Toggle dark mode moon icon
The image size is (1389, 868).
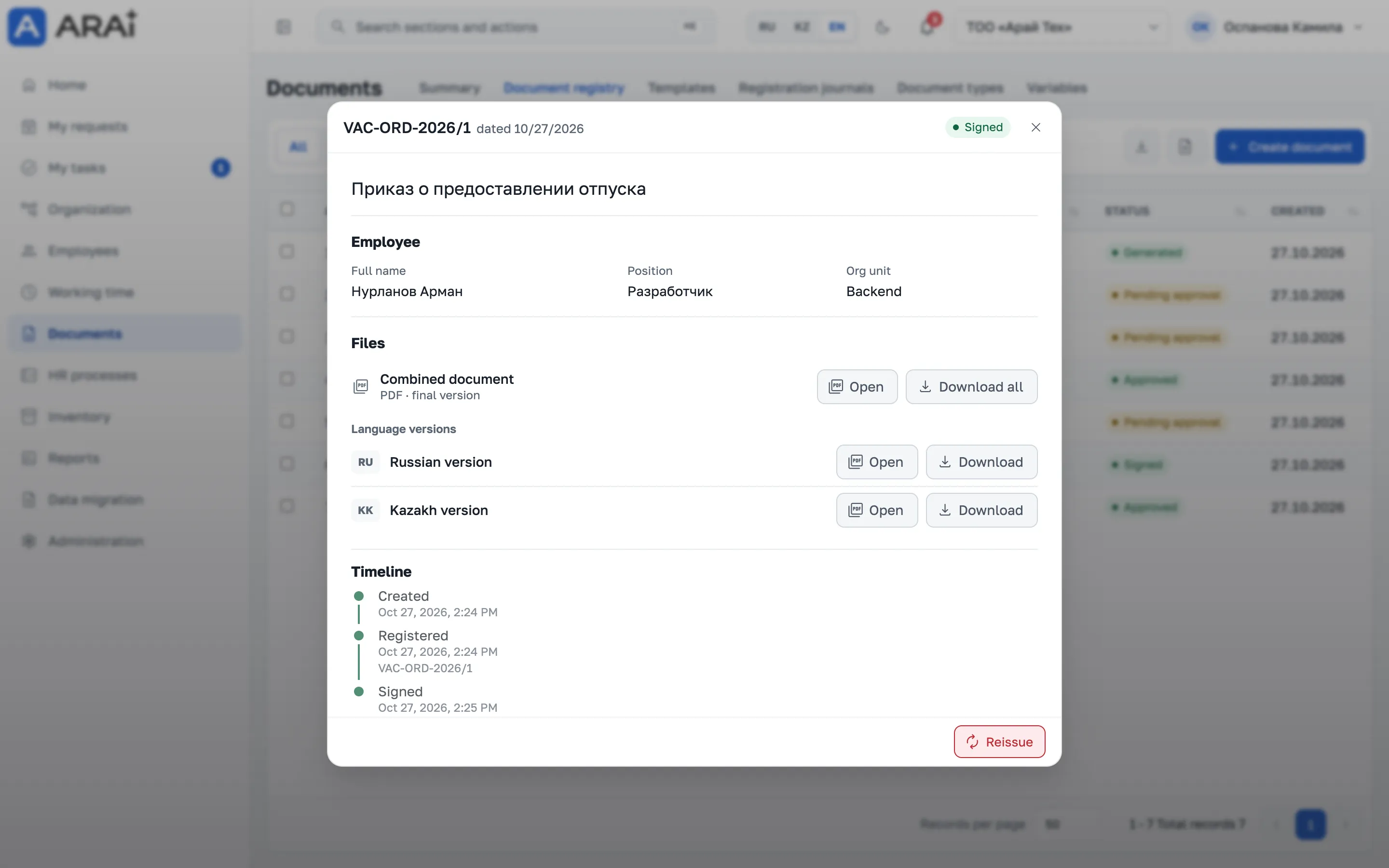pos(882,27)
